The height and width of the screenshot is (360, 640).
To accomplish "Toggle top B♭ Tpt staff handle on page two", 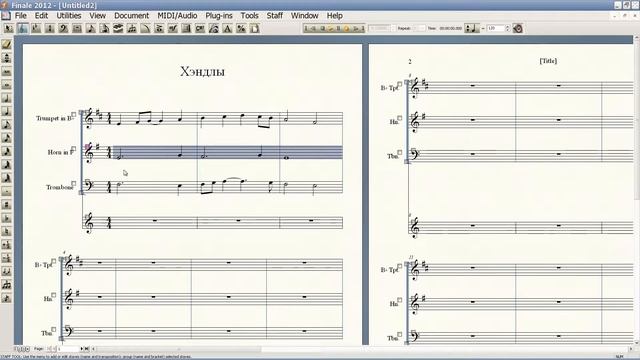I will coord(400,84).
